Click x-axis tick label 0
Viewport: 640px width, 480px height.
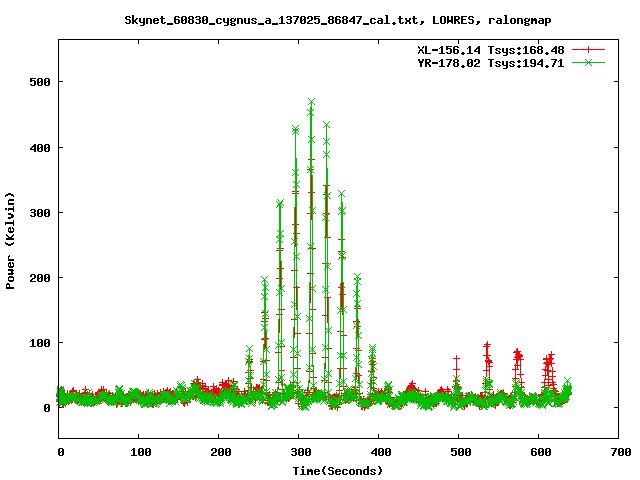coord(61,452)
